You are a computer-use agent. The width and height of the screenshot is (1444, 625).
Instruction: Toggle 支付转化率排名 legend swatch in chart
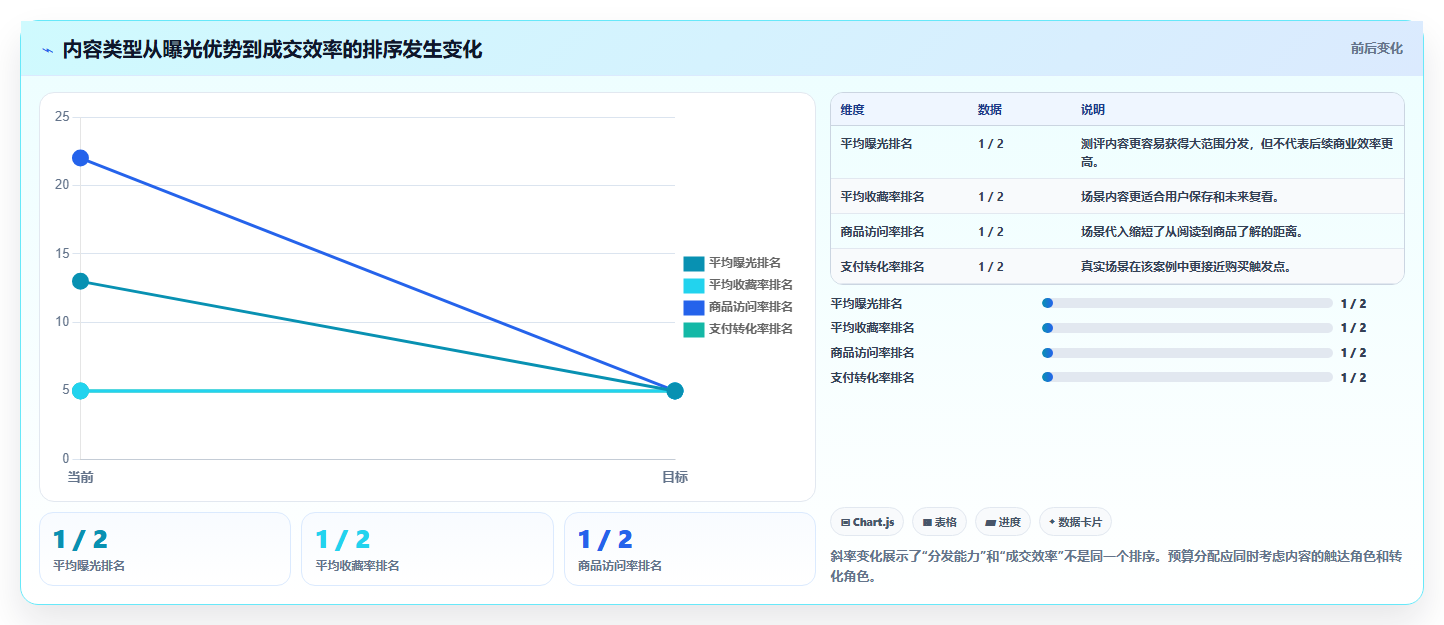coord(694,329)
